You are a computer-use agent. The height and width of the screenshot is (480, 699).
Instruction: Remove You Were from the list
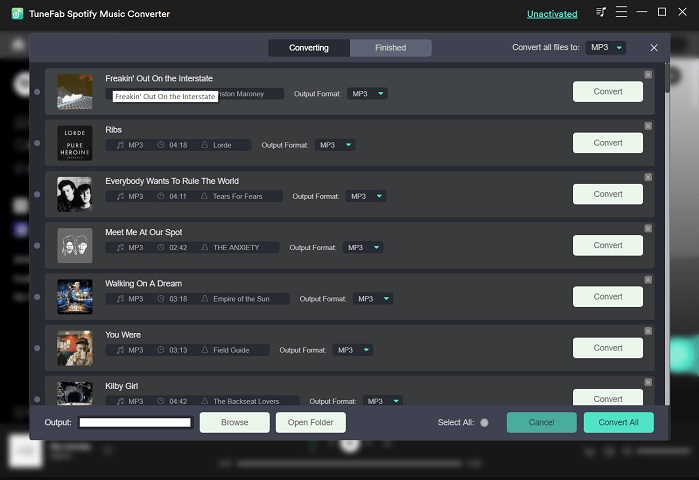pos(648,331)
